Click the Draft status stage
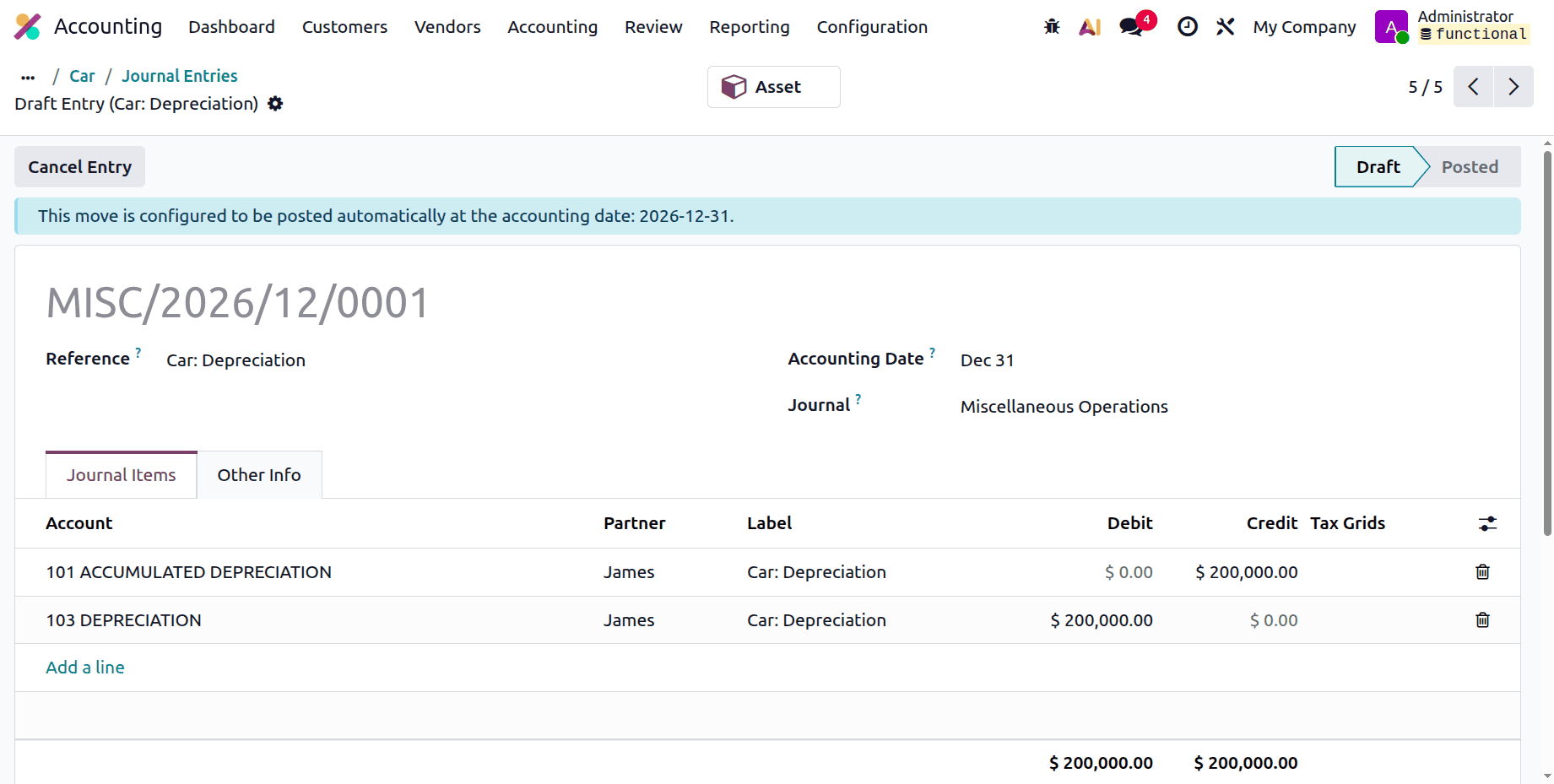This screenshot has width=1554, height=784. click(x=1378, y=167)
